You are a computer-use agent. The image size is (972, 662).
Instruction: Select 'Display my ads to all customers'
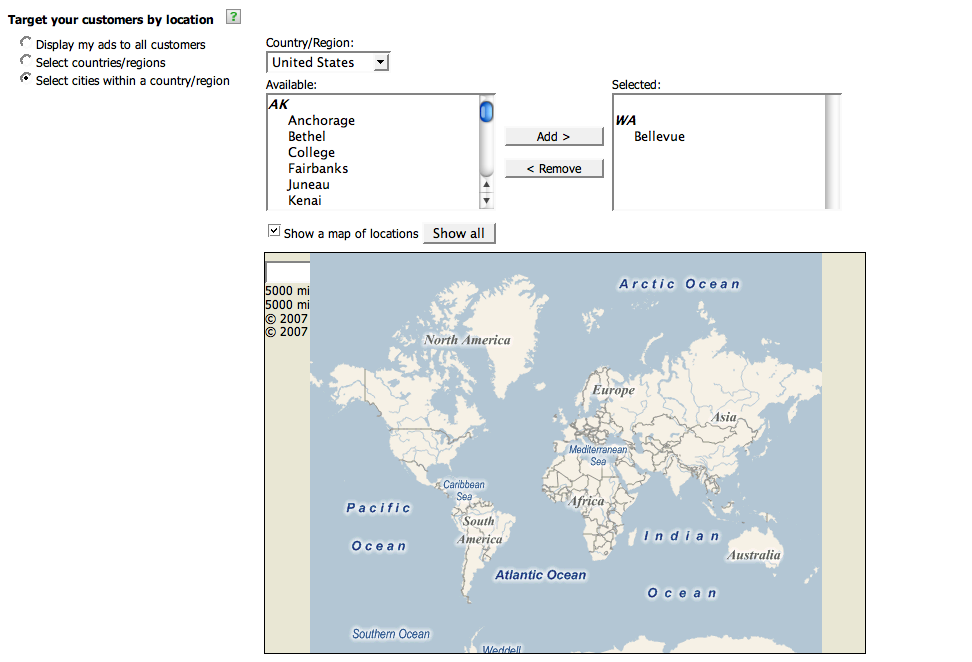pyautogui.click(x=26, y=43)
